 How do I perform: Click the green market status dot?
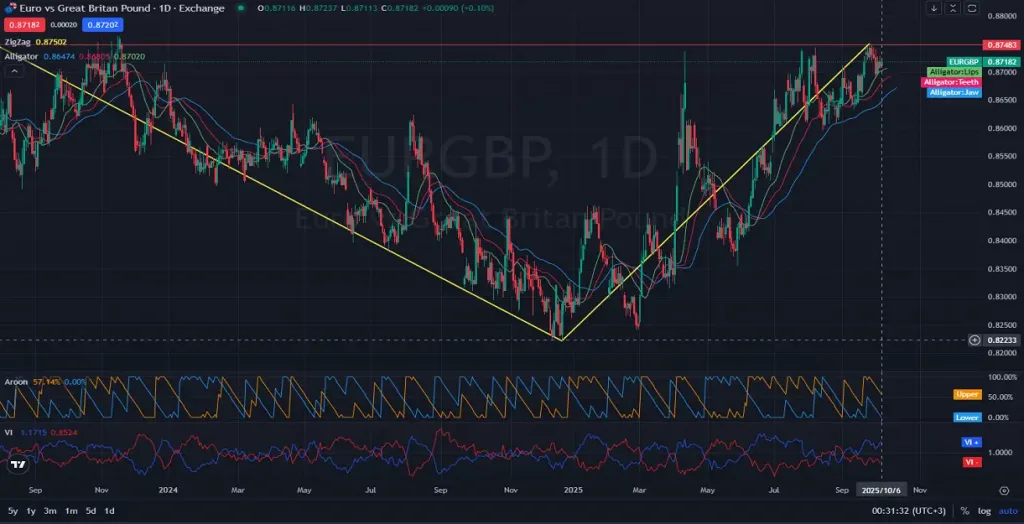pyautogui.click(x=247, y=8)
